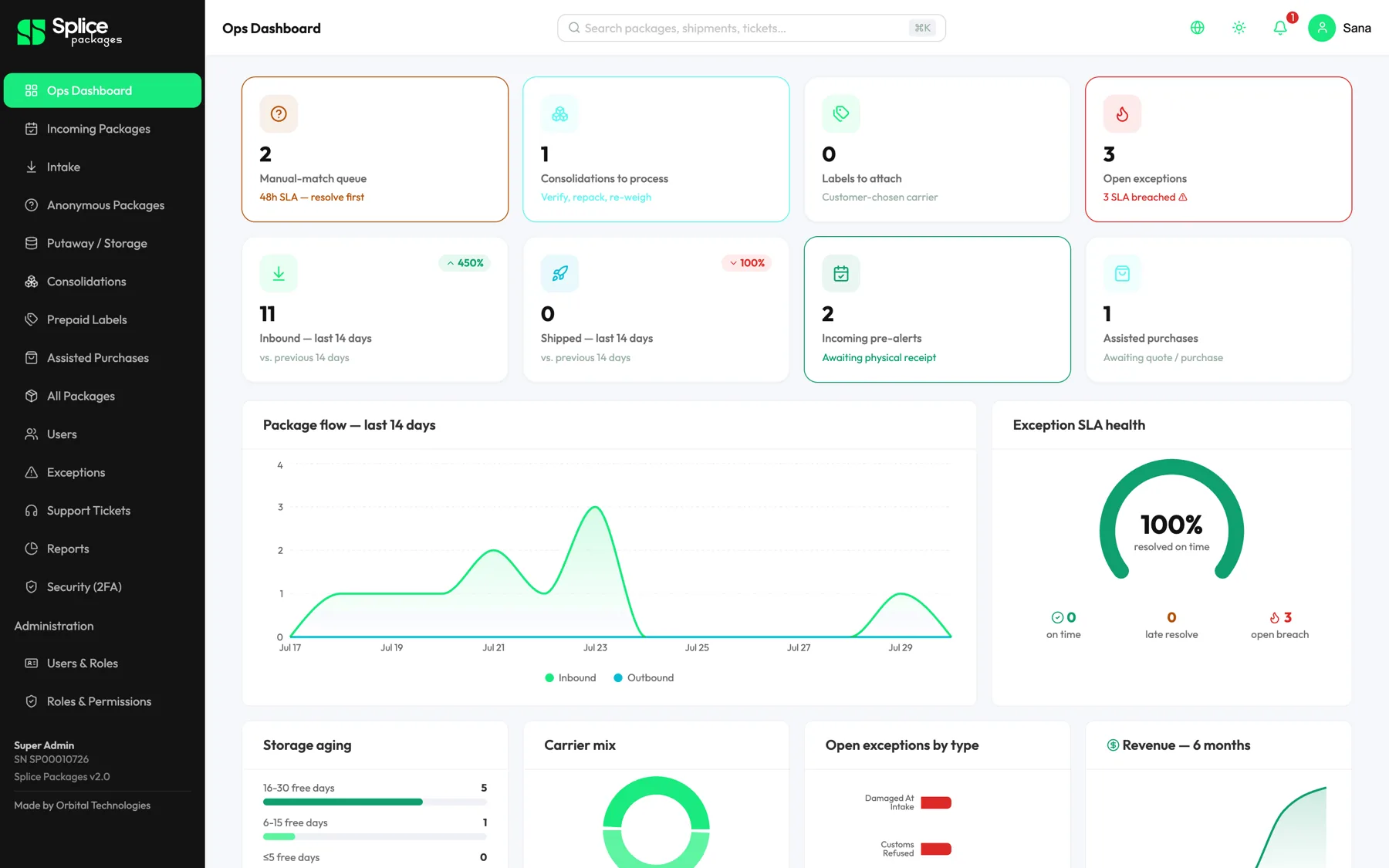Click Splice Packages v2.0 version text
The width and height of the screenshot is (1389, 868).
(x=62, y=777)
